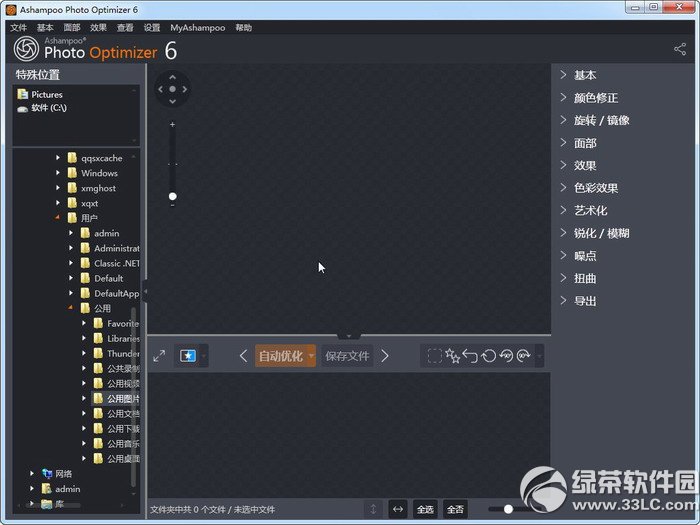Open the 查看 menu
The height and width of the screenshot is (525, 700).
click(x=125, y=28)
